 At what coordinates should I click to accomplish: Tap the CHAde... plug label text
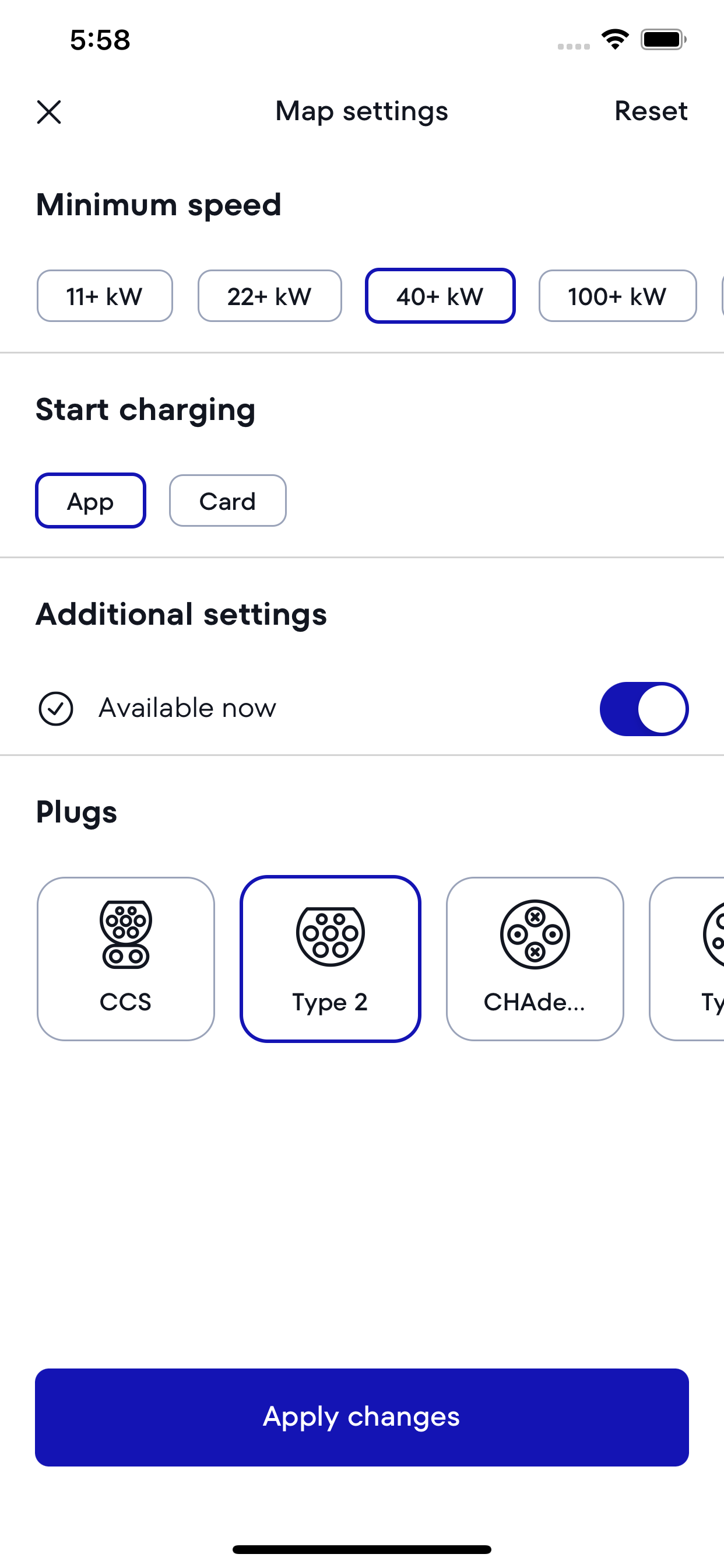tap(534, 1002)
